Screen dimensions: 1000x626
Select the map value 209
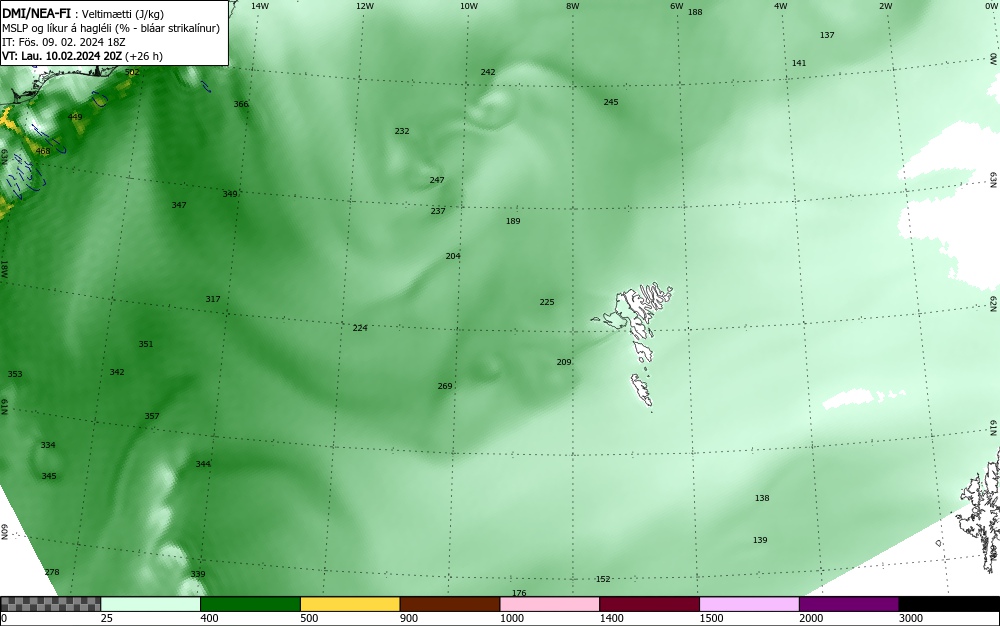pos(564,362)
